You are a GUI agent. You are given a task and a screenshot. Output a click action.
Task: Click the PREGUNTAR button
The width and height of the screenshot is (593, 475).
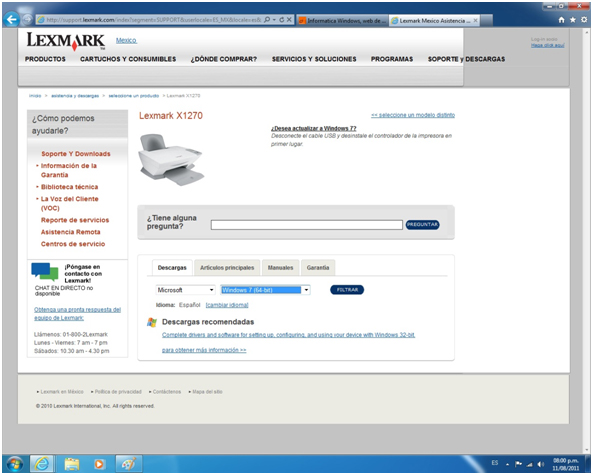(x=422, y=225)
